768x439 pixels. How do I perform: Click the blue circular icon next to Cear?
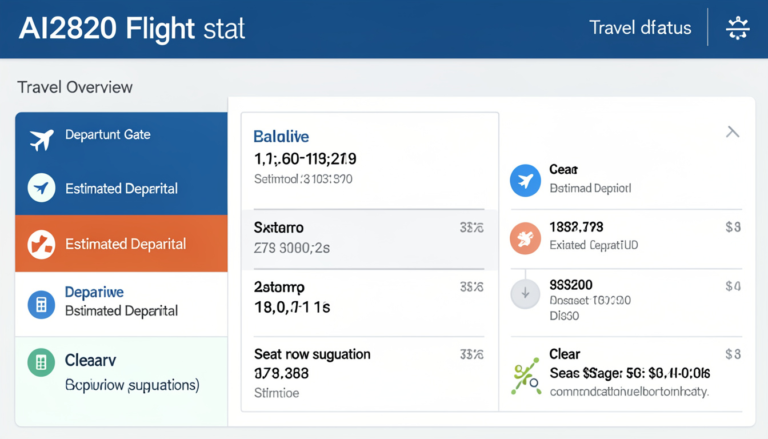pyautogui.click(x=525, y=180)
